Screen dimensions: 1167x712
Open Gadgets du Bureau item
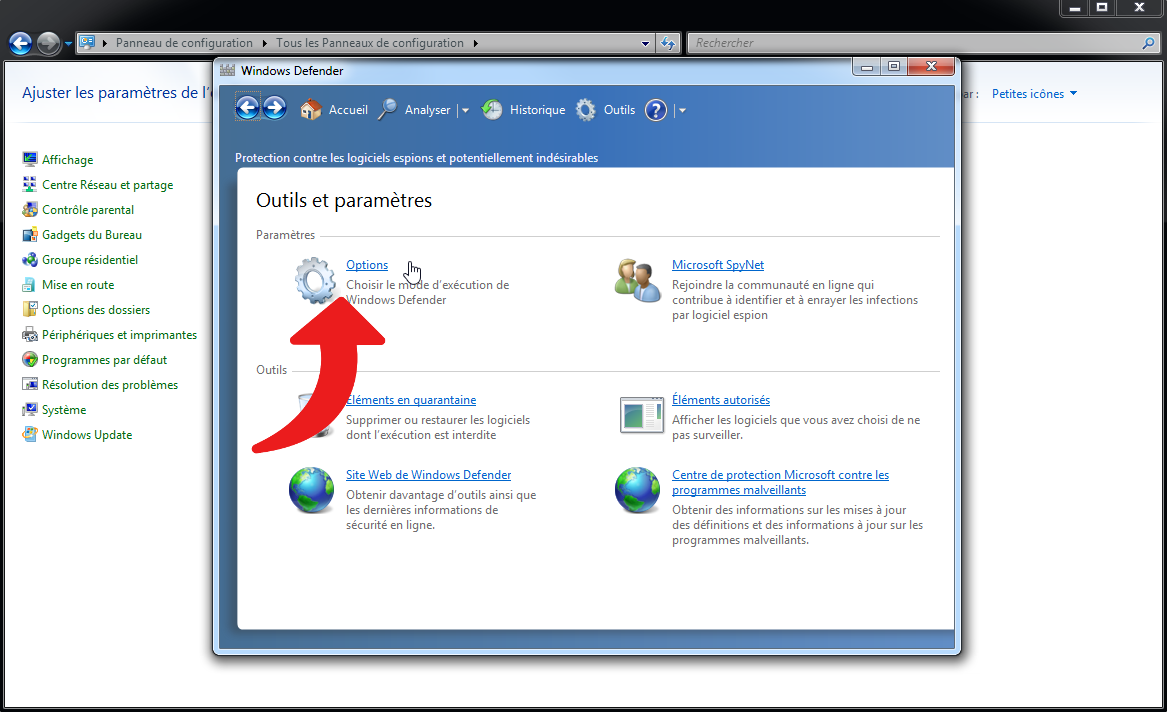click(x=92, y=234)
